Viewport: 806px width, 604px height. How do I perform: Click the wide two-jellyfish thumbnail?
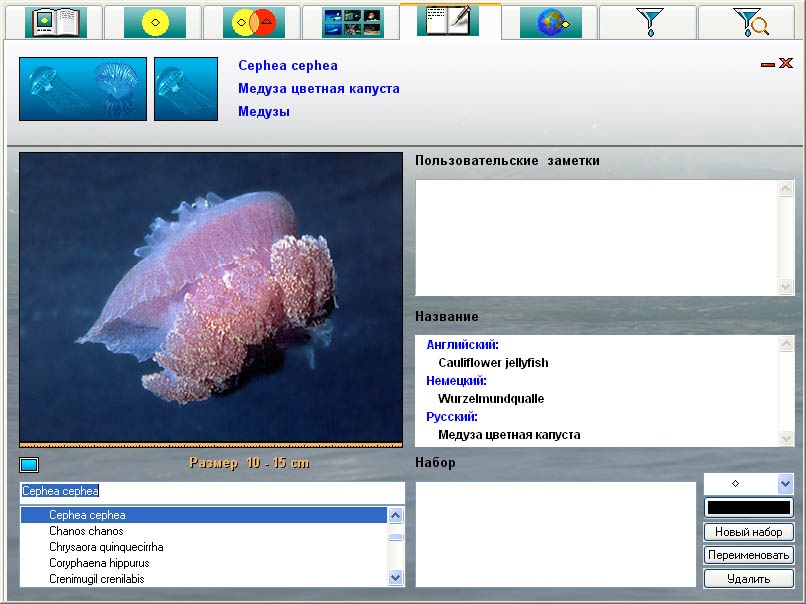tap(83, 89)
